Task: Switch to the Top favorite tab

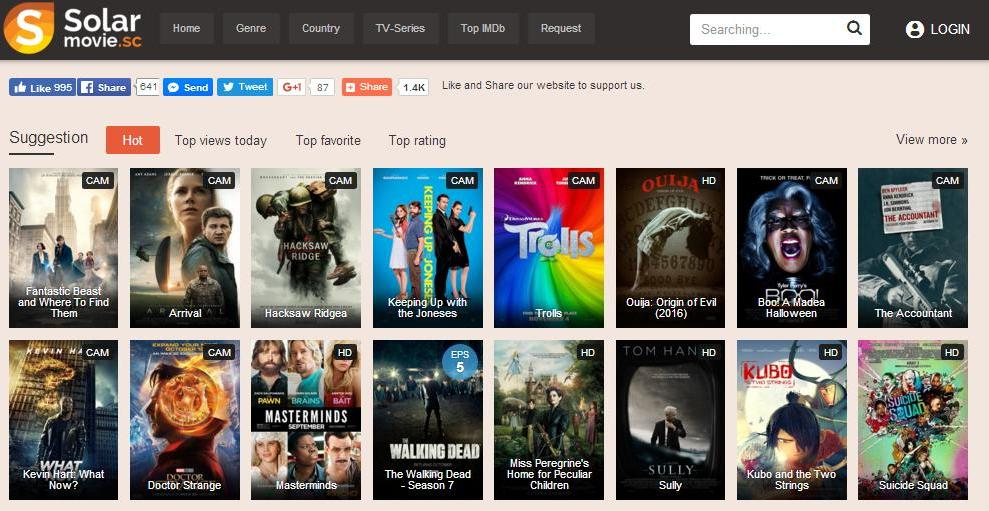Action: [328, 140]
